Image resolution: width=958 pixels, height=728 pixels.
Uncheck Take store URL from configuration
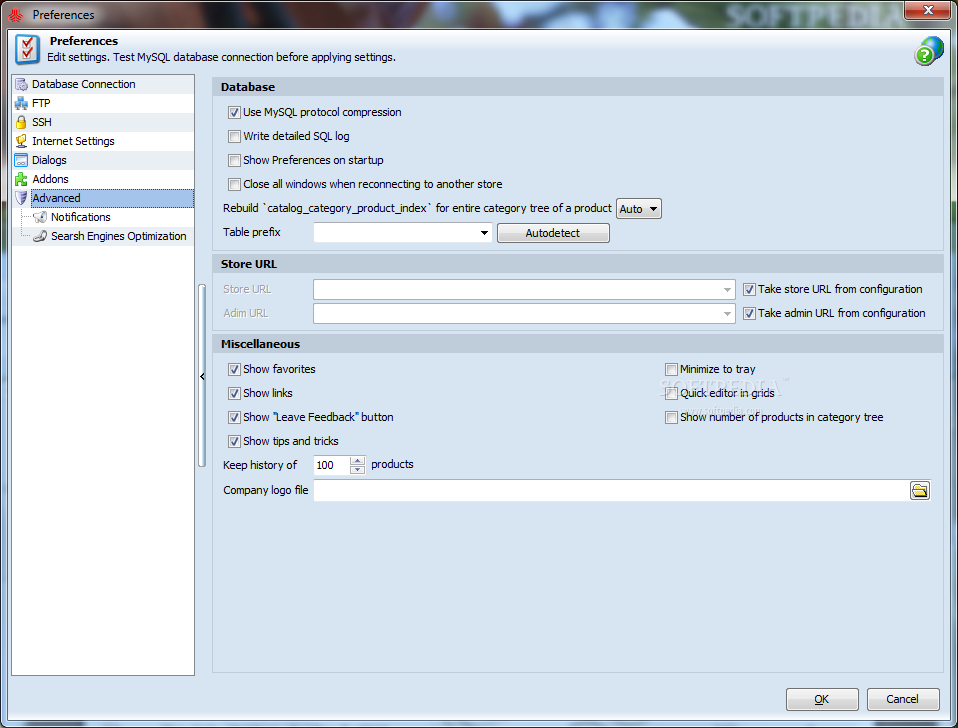(x=749, y=289)
